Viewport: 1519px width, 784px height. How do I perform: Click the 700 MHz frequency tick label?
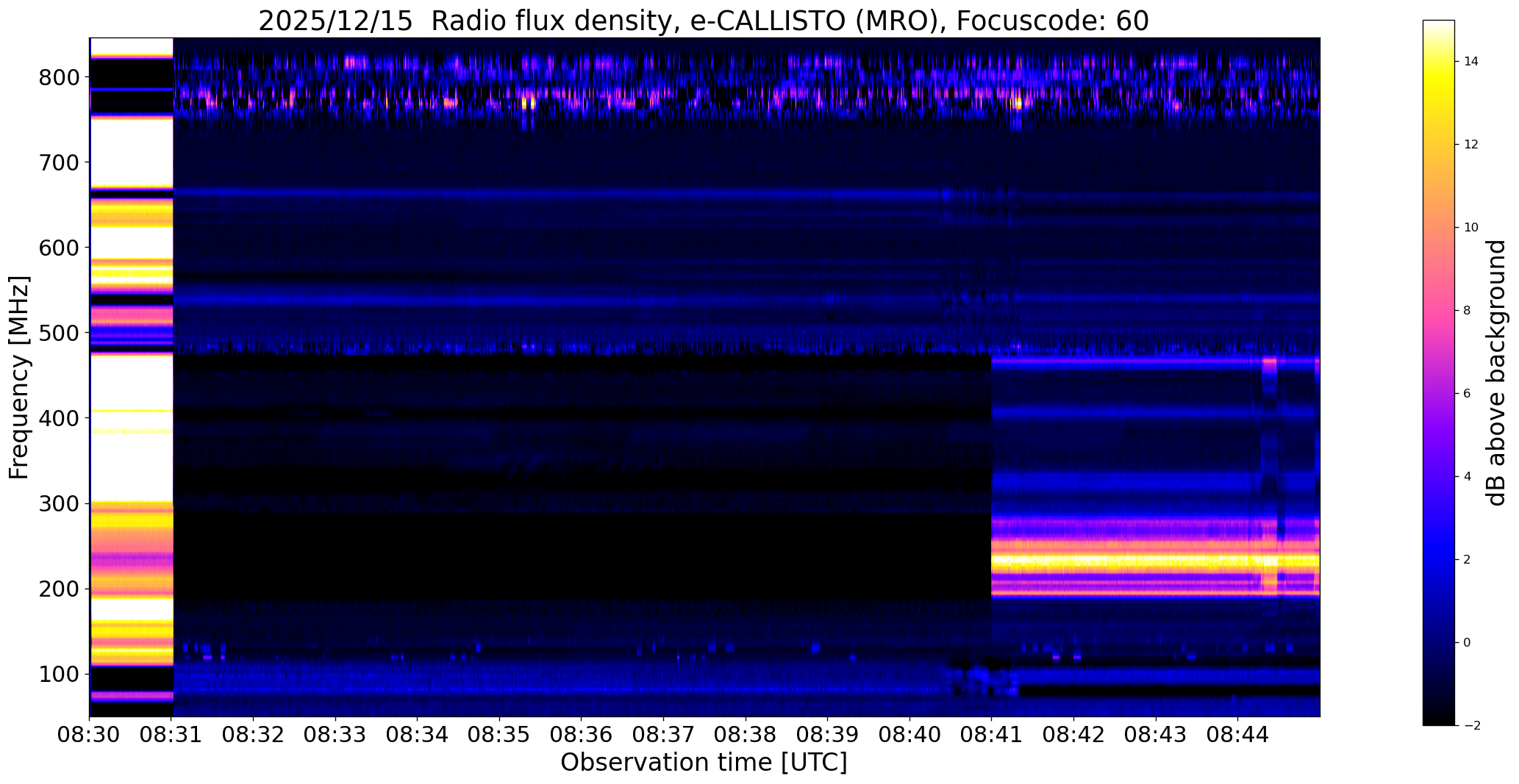tap(57, 162)
